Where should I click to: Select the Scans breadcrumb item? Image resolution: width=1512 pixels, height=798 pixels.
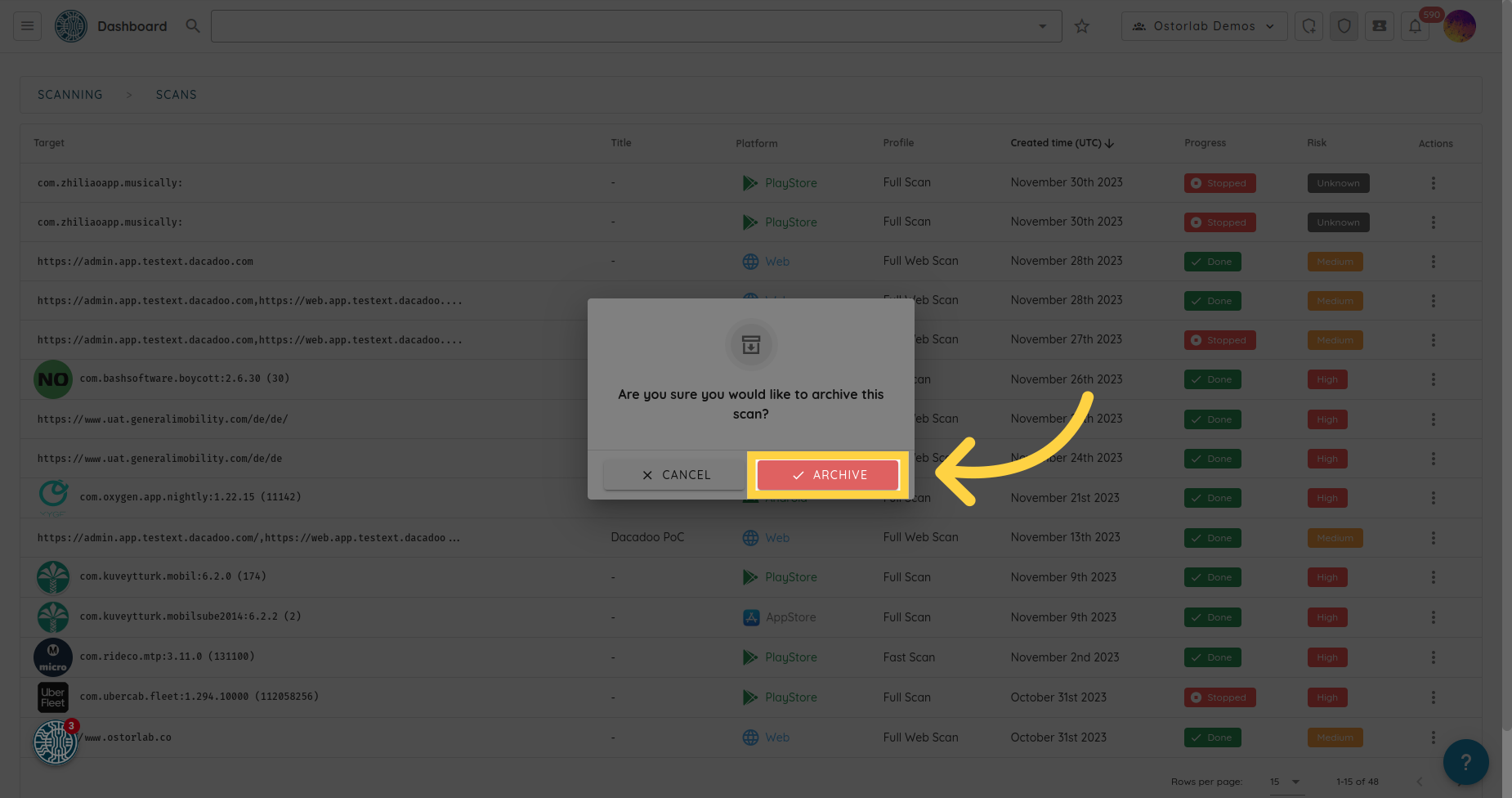click(176, 95)
